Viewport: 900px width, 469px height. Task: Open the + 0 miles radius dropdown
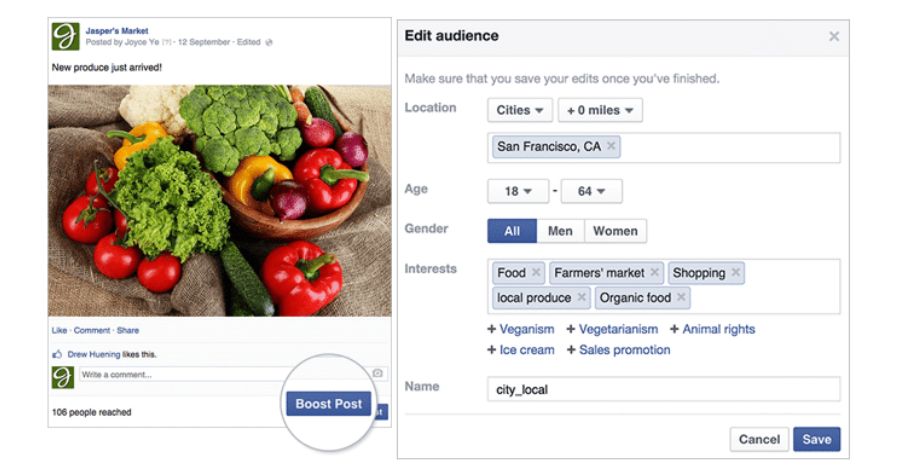(x=600, y=110)
